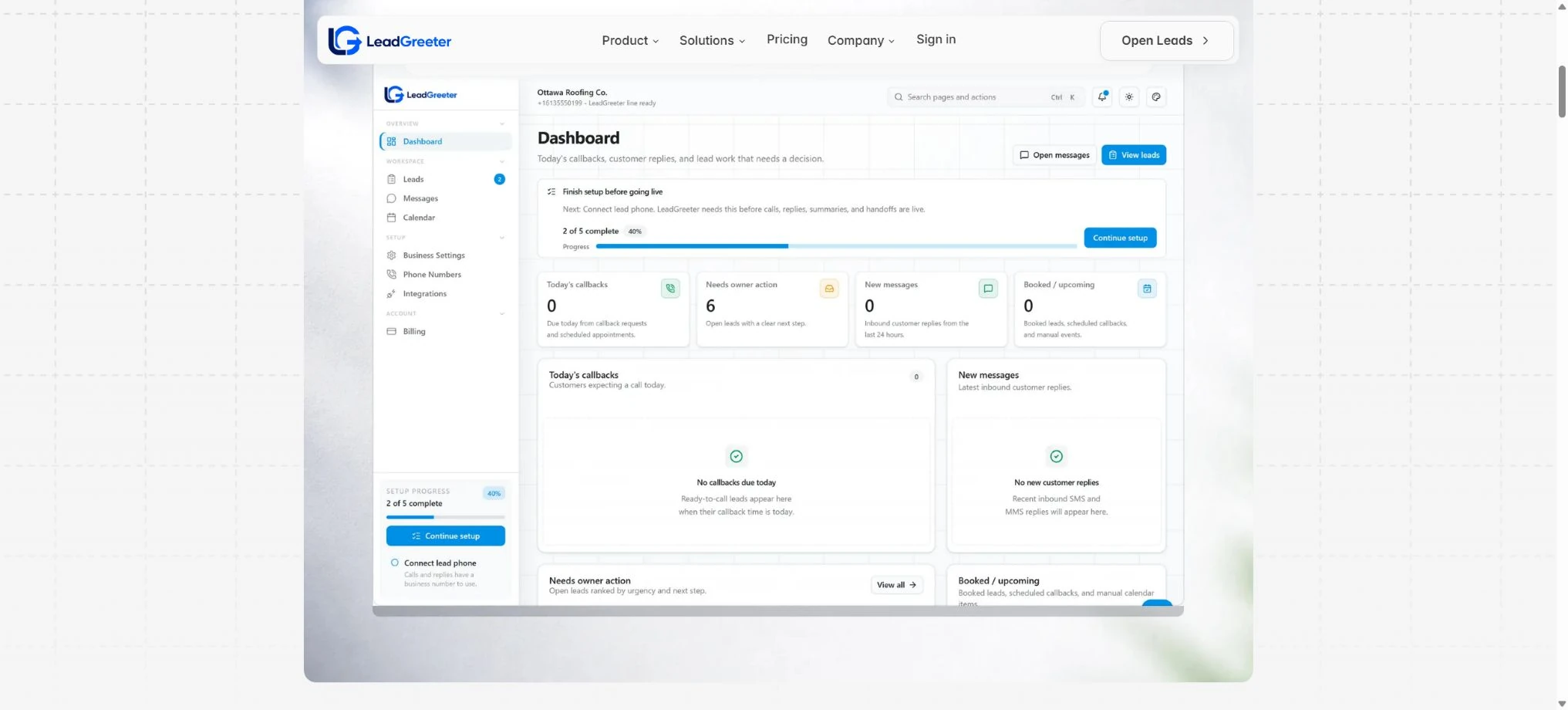Click the 40% badge in the setup banner
The image size is (1568, 710).
[x=635, y=232]
